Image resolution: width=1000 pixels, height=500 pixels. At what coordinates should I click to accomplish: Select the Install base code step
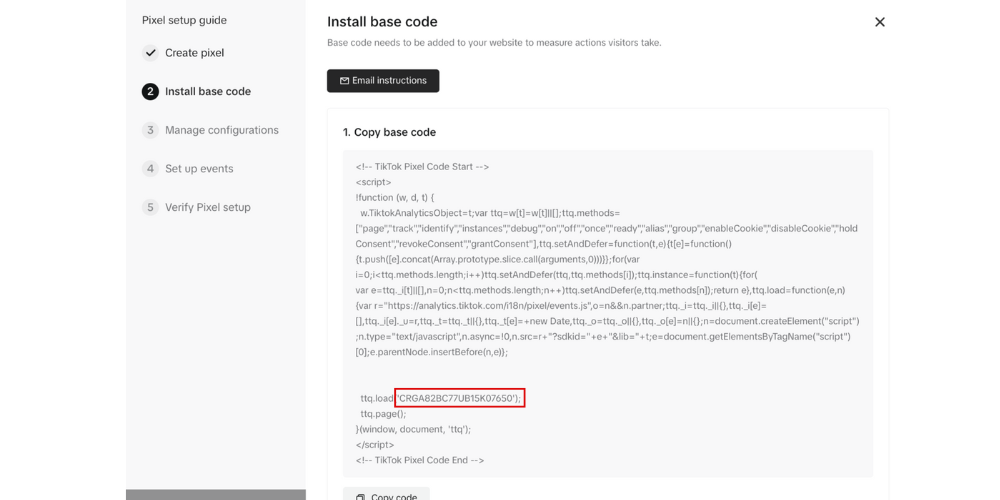click(208, 91)
